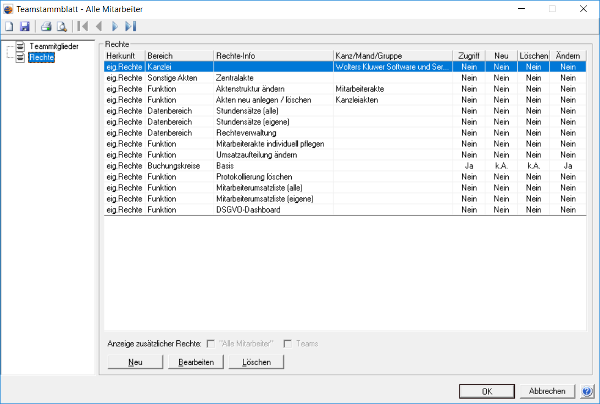
Task: Select Umsatzaufteilung ändern row
Action: click(345, 155)
